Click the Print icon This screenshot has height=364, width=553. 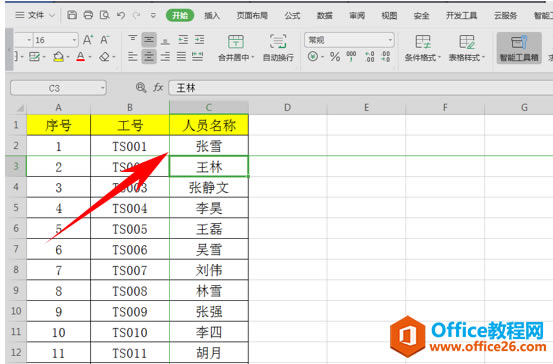click(x=88, y=15)
